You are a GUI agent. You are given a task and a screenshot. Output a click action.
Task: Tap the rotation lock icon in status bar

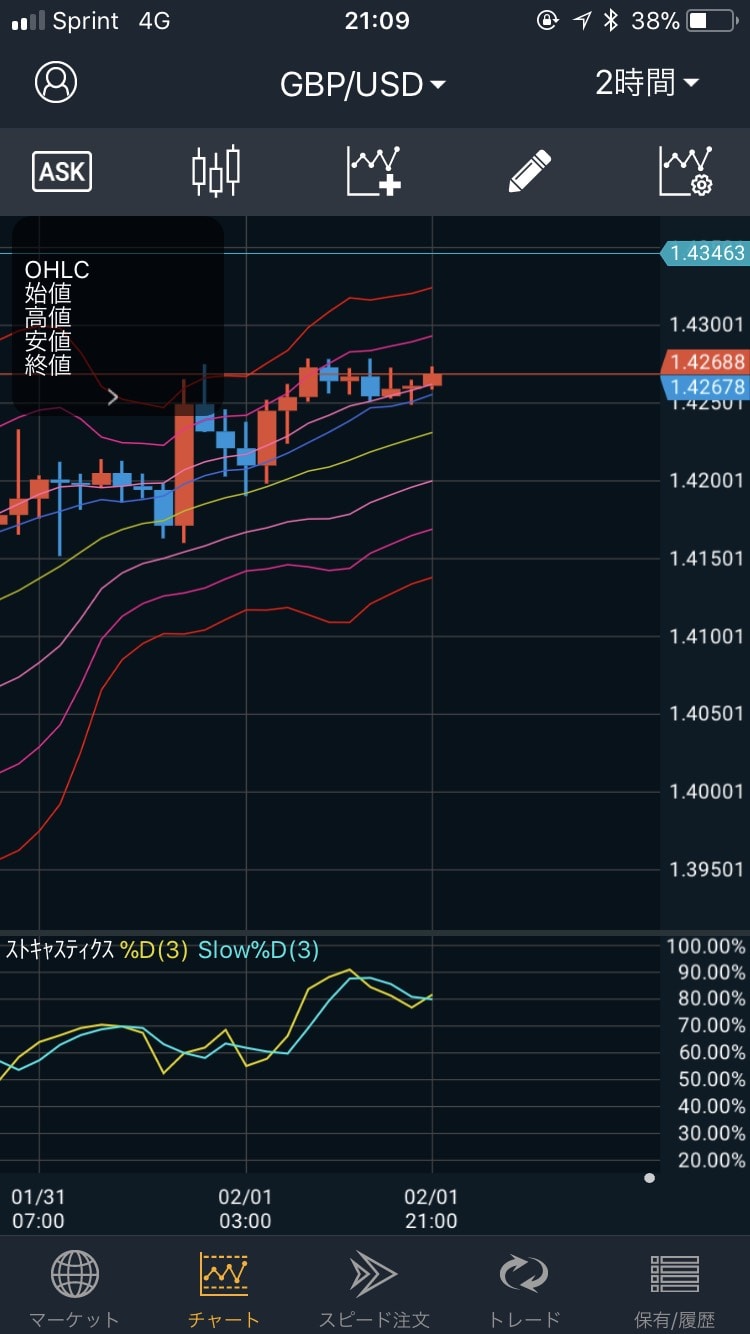click(x=547, y=20)
